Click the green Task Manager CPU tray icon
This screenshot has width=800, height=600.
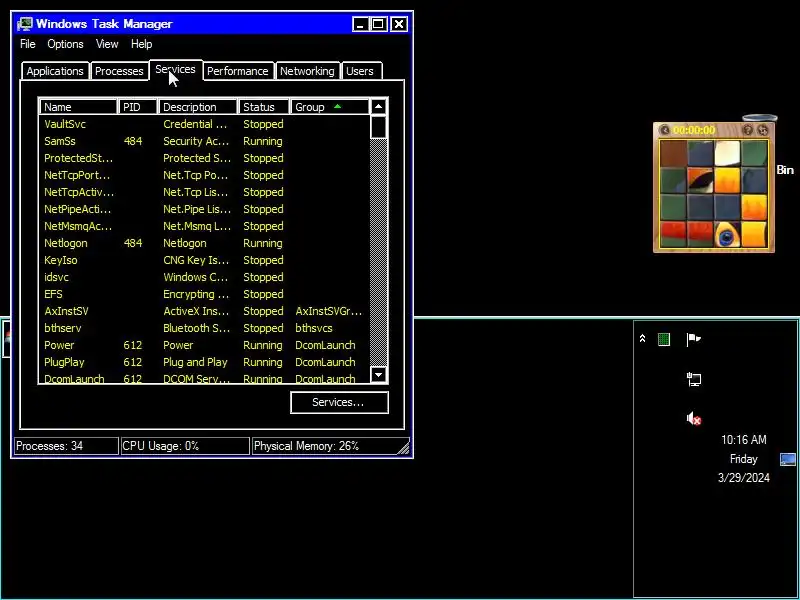point(664,339)
